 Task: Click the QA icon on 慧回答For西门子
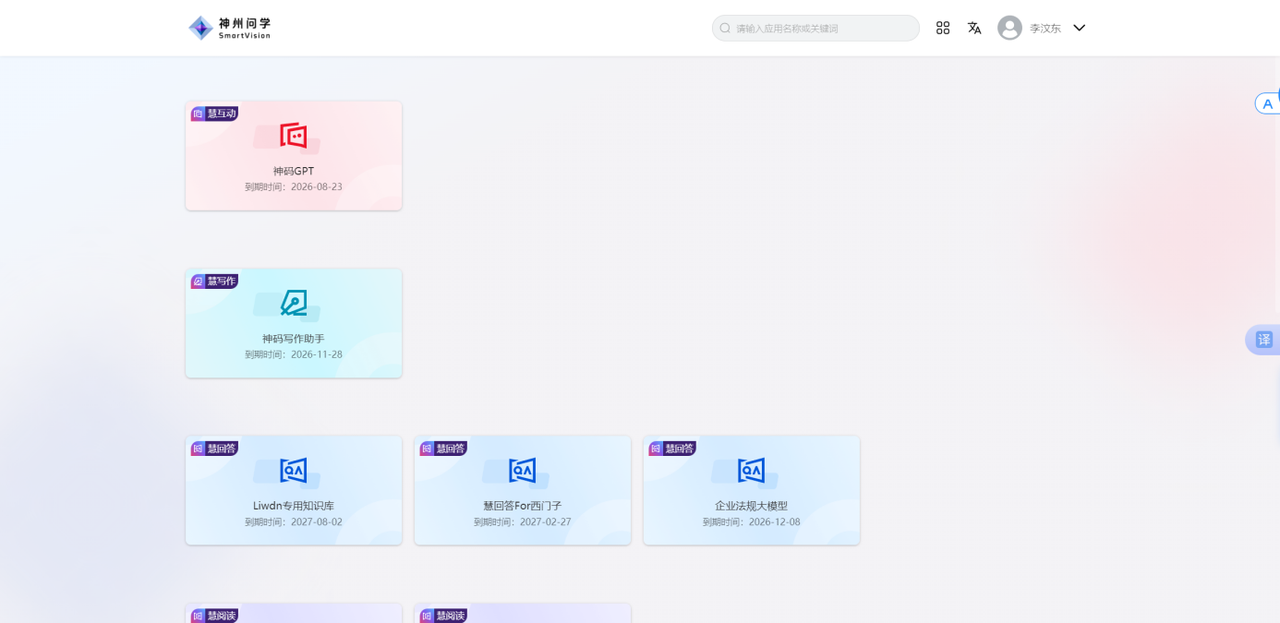522,470
